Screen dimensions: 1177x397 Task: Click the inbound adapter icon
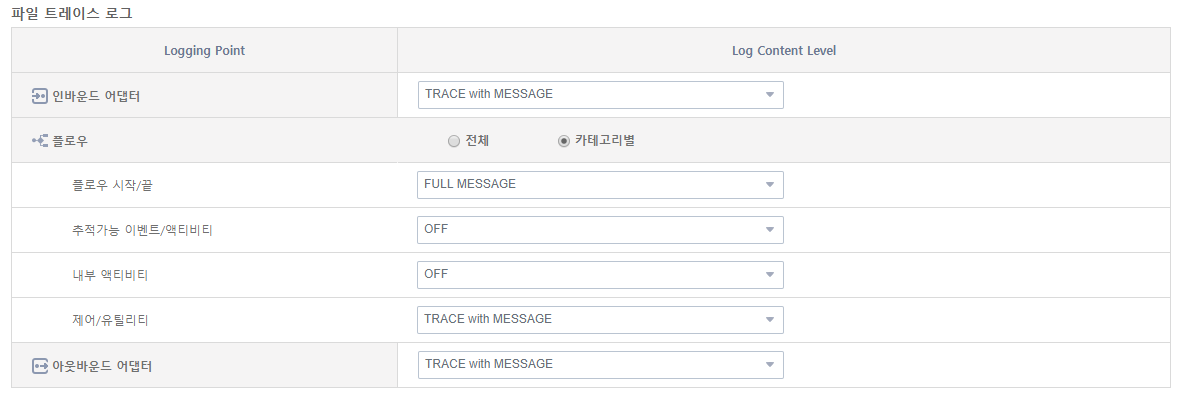(x=40, y=96)
